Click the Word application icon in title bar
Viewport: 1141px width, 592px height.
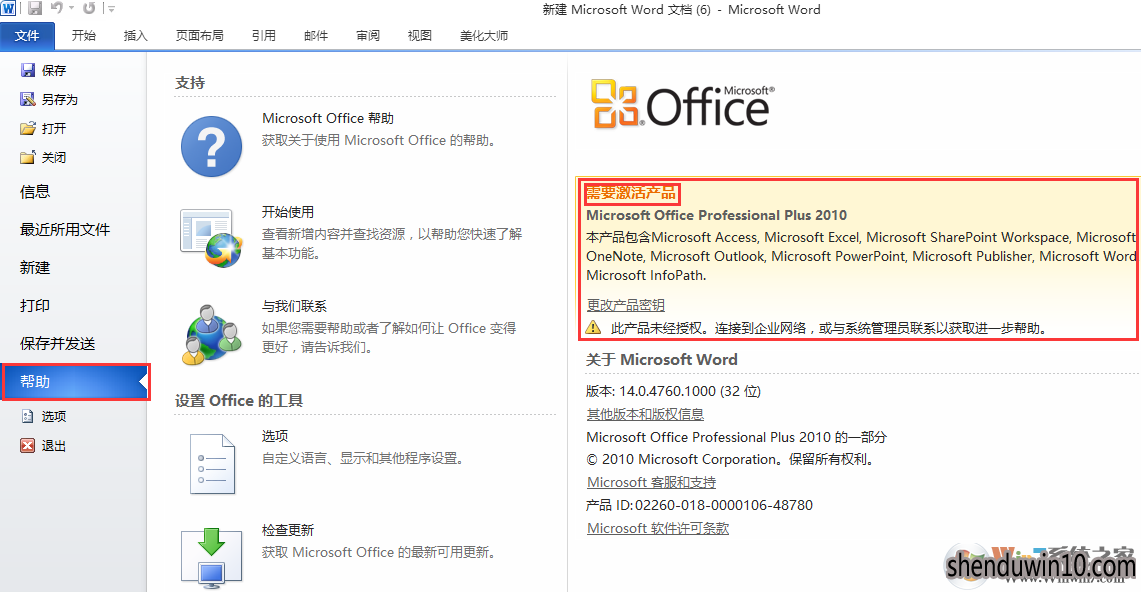pyautogui.click(x=8, y=9)
